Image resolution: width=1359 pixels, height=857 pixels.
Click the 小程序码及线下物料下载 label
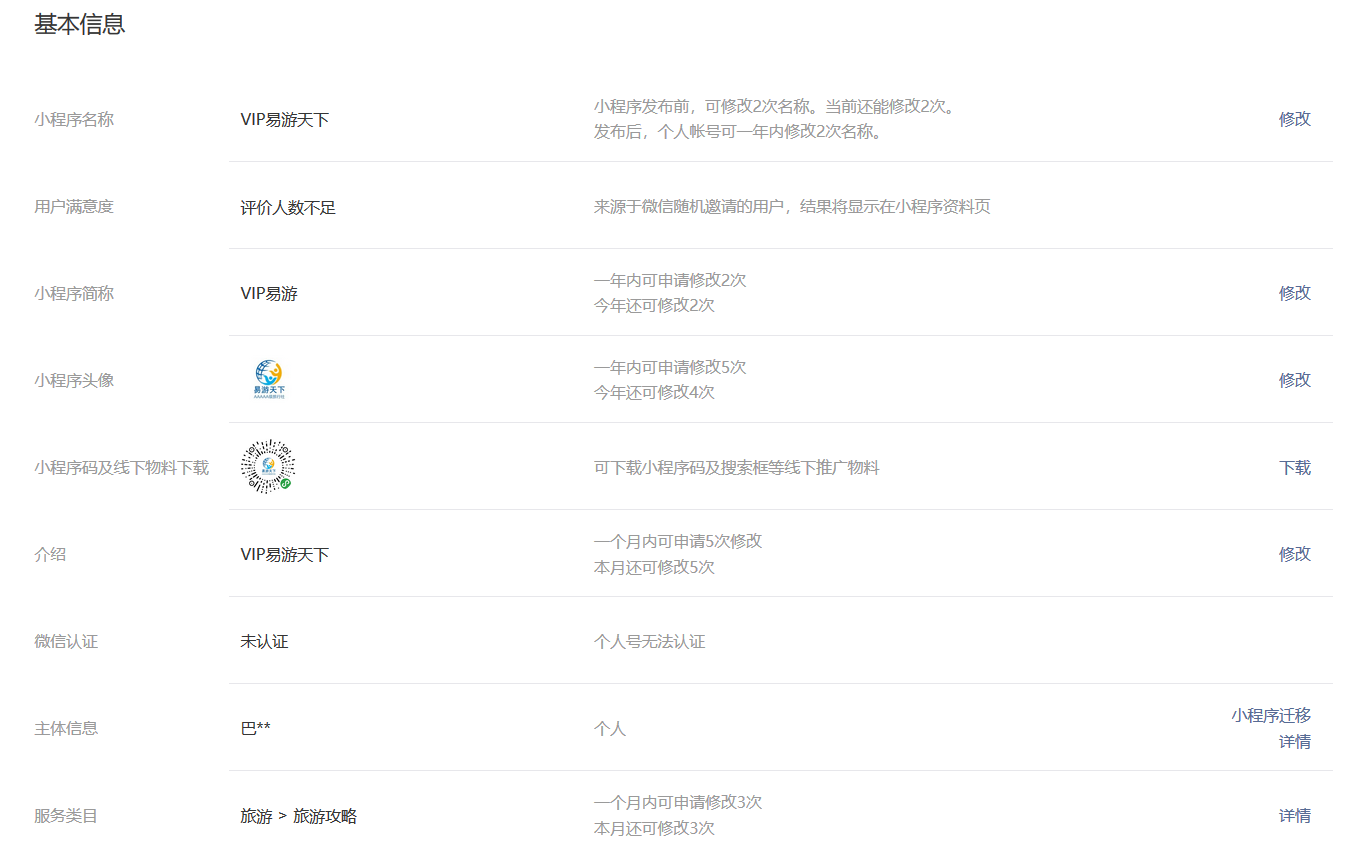click(122, 468)
